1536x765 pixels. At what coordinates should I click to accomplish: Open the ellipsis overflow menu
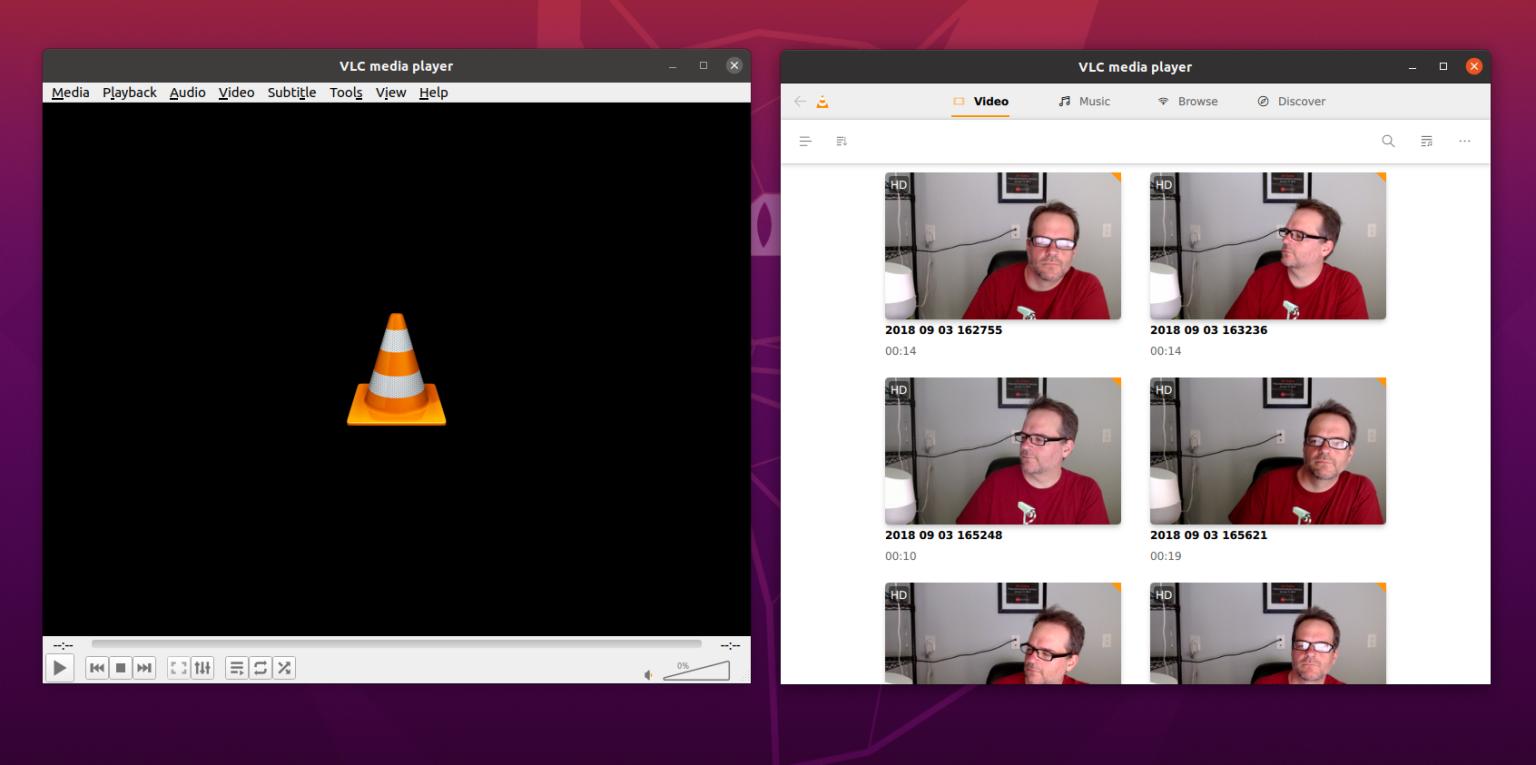tap(1464, 141)
